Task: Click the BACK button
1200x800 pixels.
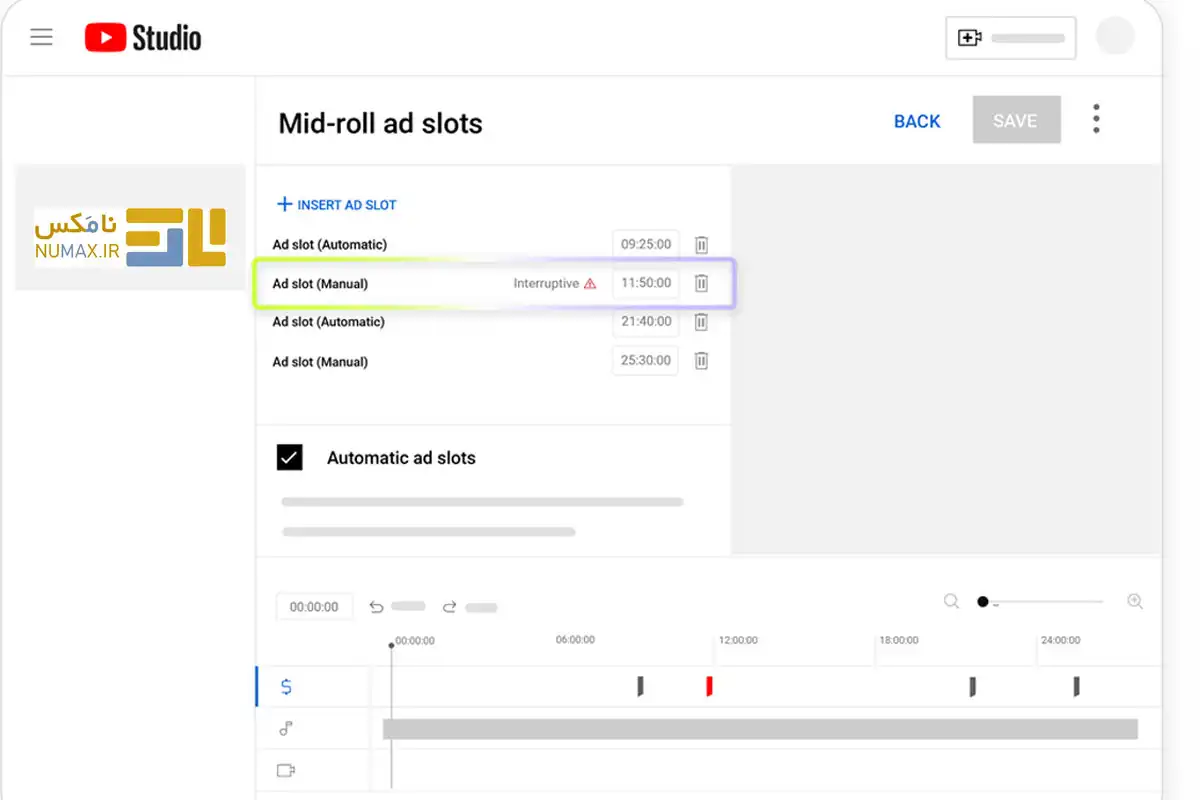Action: tap(917, 121)
